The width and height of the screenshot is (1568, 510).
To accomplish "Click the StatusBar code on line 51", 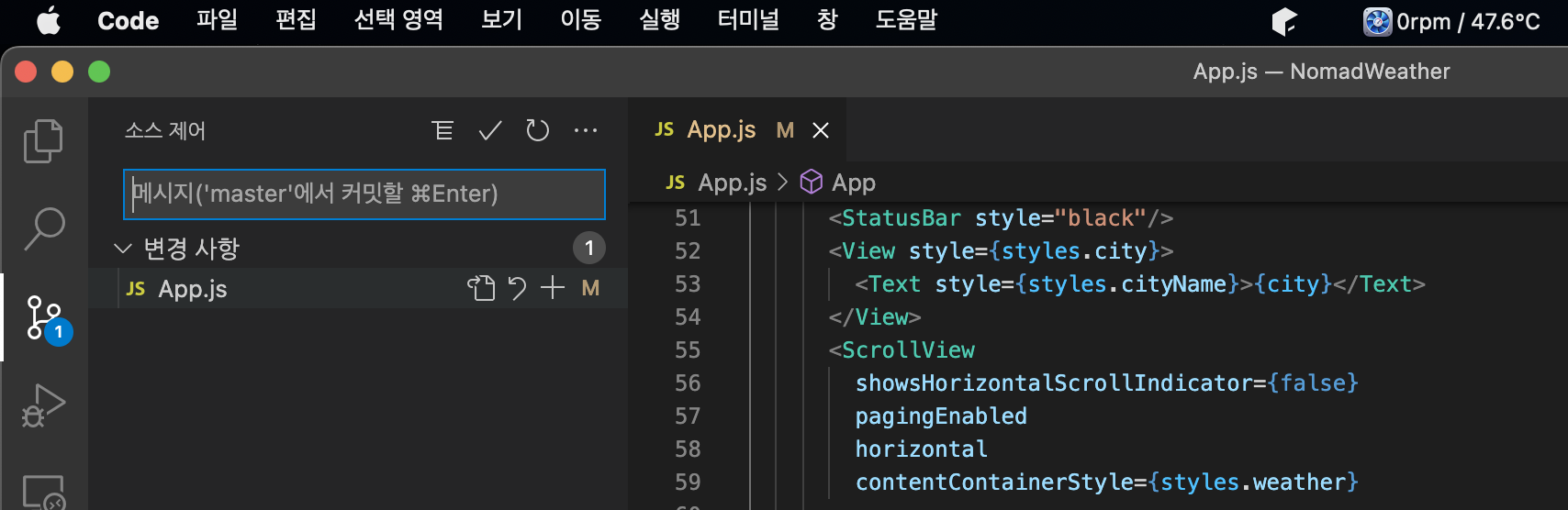I will [901, 217].
